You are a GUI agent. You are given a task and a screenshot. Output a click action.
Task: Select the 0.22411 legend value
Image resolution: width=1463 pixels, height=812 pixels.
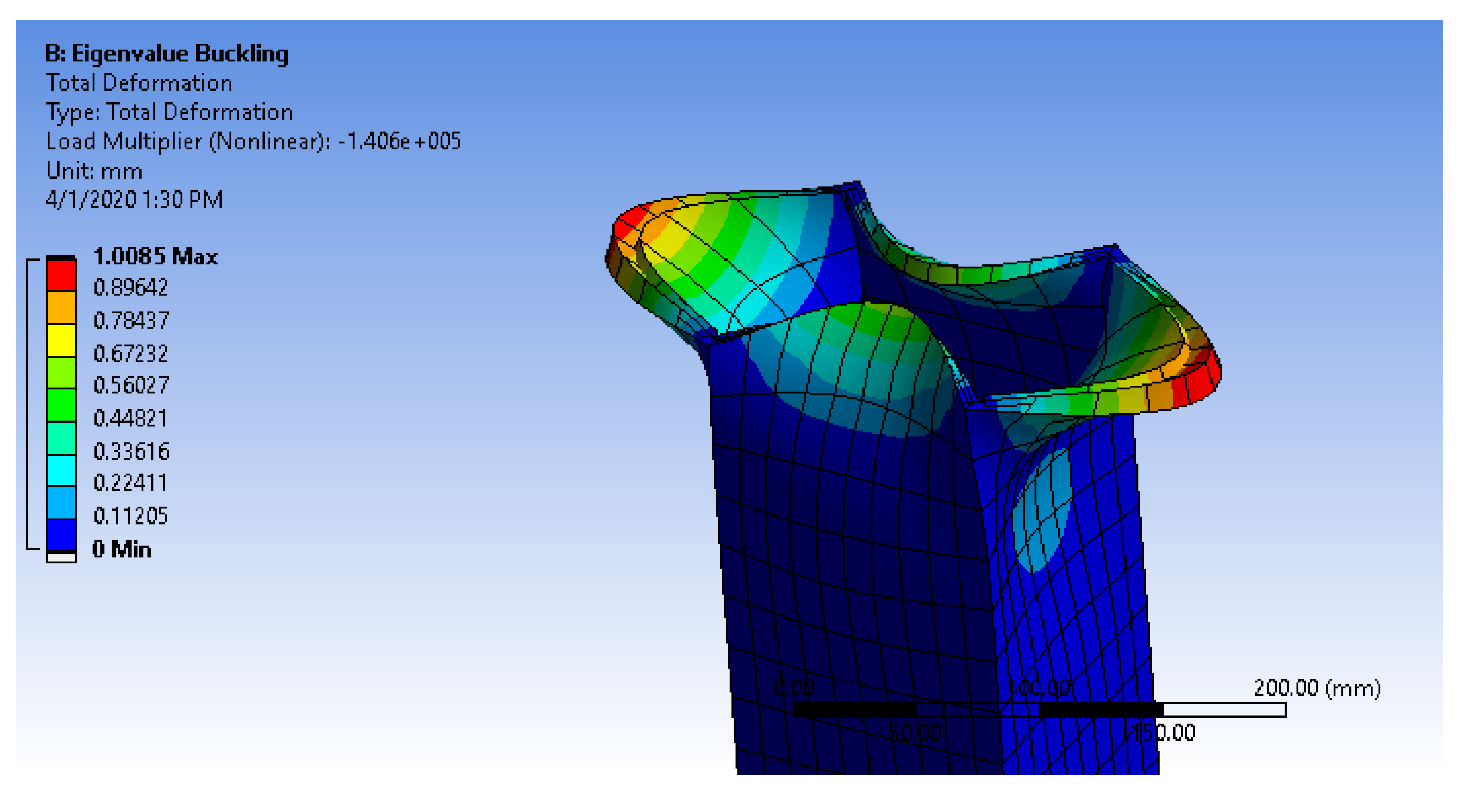pos(130,483)
